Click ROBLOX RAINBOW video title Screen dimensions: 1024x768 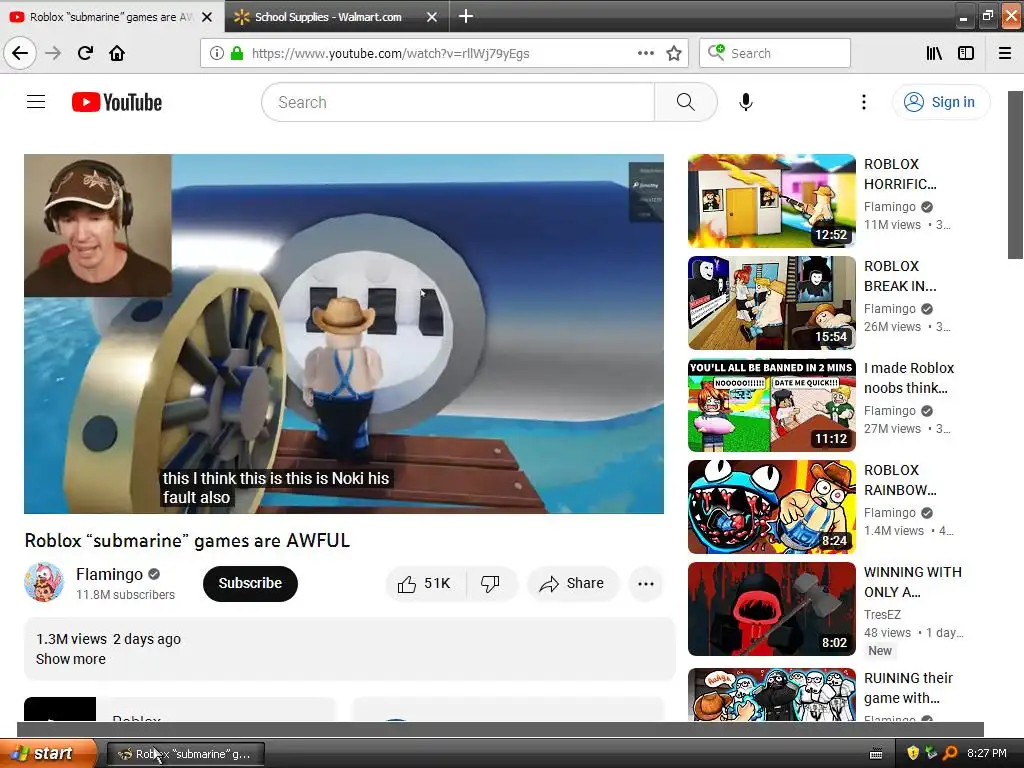[900, 480]
